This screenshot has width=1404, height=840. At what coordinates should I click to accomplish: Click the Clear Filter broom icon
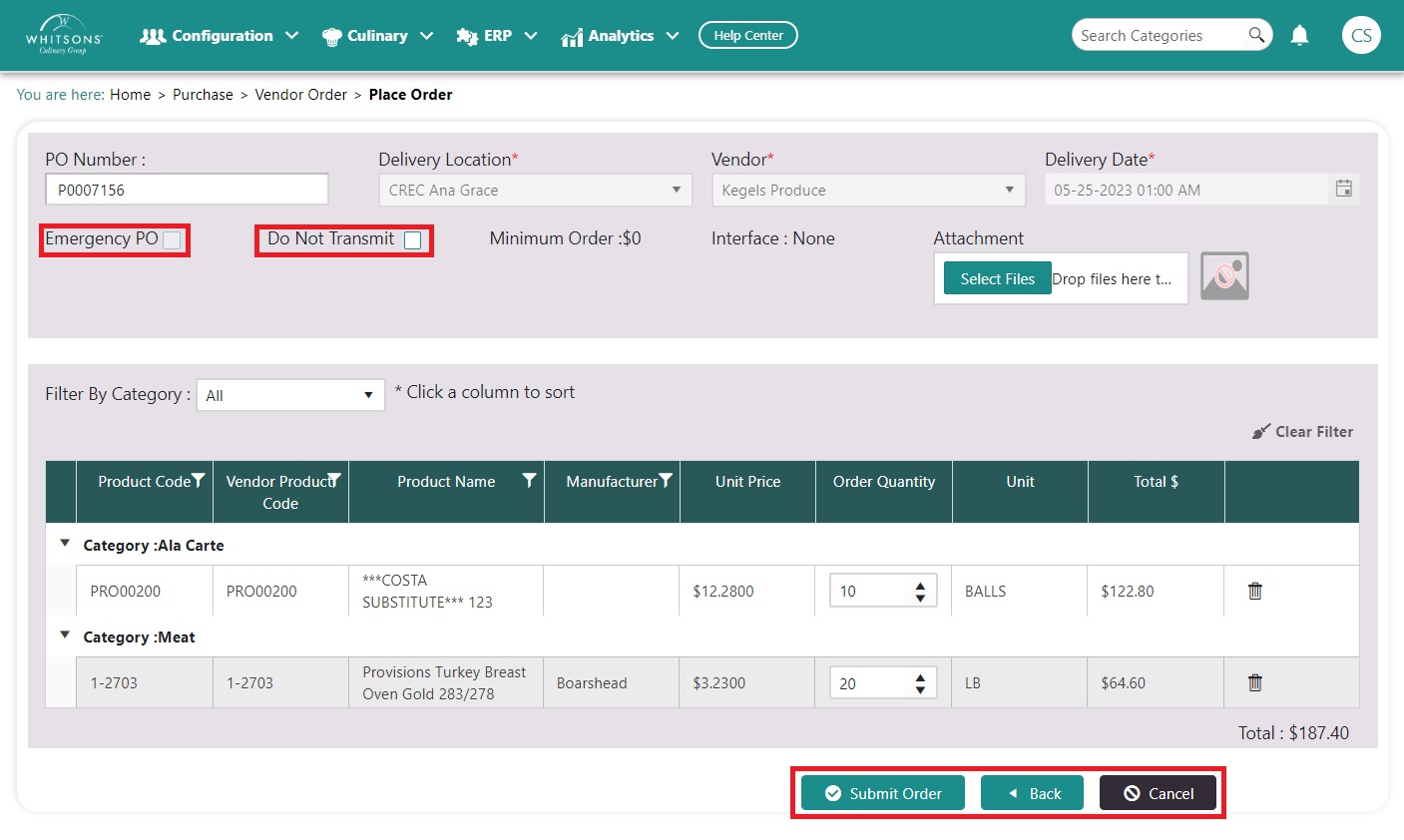[x=1261, y=432]
